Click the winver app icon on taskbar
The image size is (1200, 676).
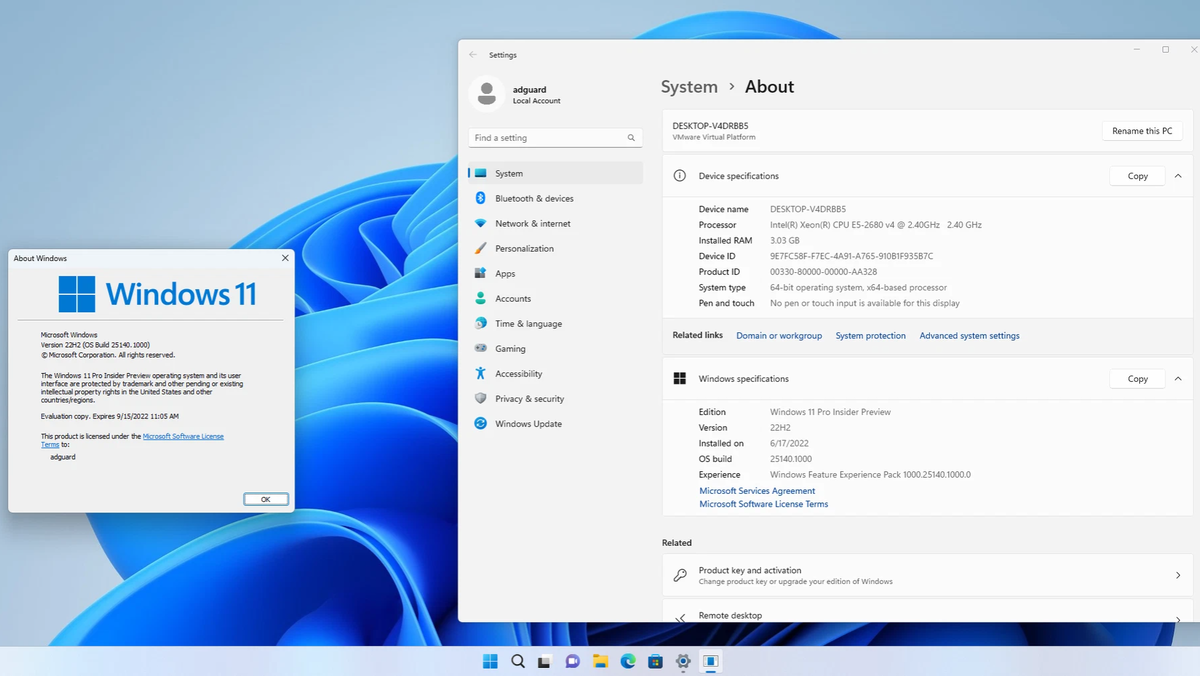710,661
